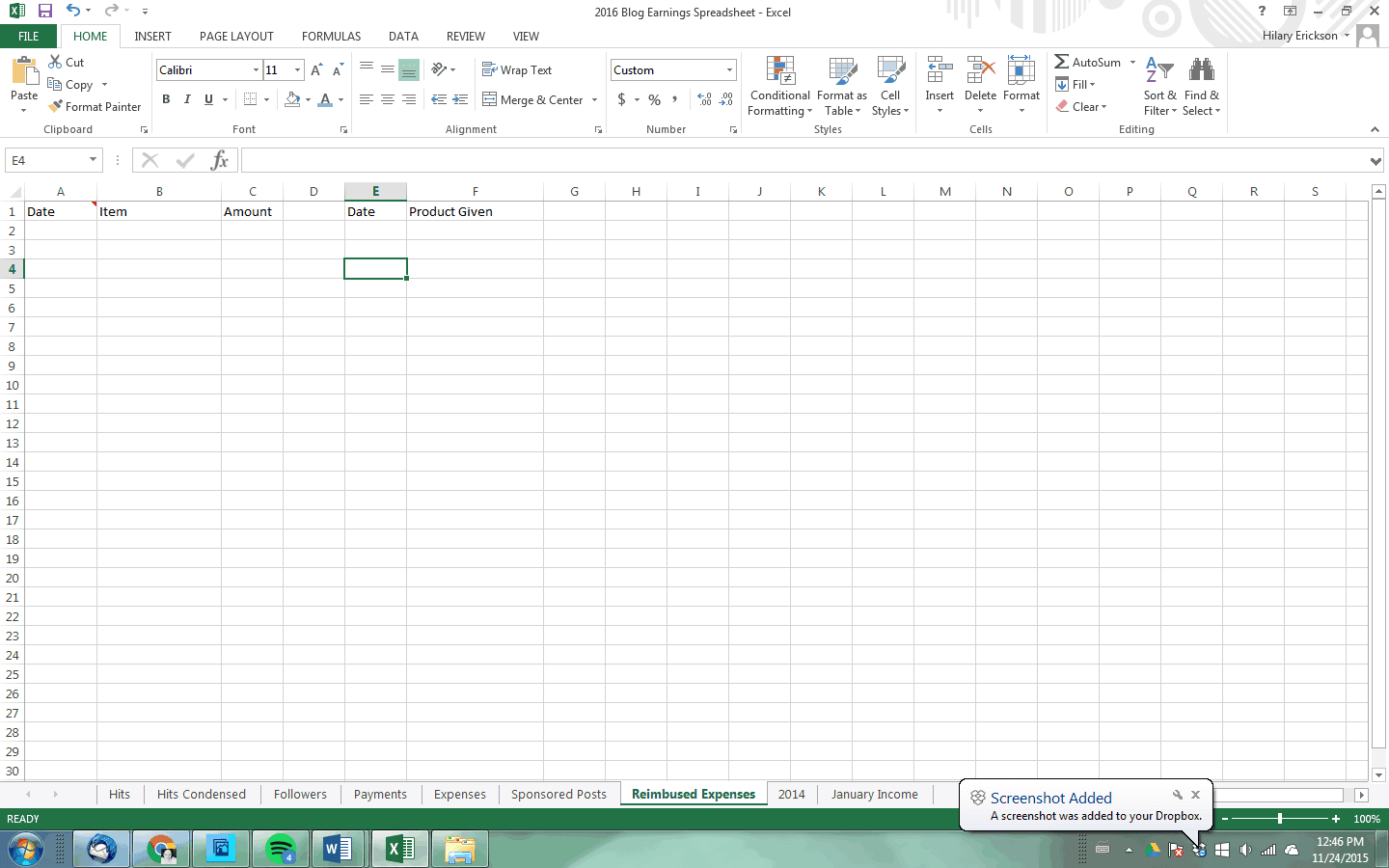Toggle Middle Align vertical alignment
This screenshot has height=868, width=1389.
pyautogui.click(x=387, y=69)
